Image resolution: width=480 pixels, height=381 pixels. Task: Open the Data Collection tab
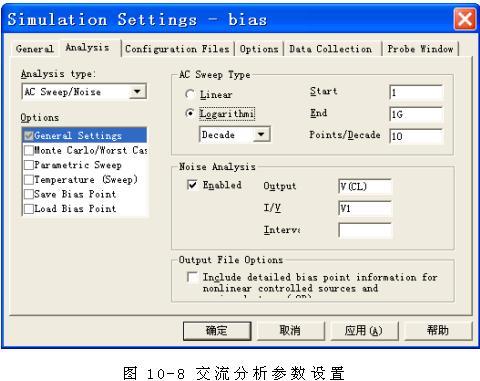[330, 49]
